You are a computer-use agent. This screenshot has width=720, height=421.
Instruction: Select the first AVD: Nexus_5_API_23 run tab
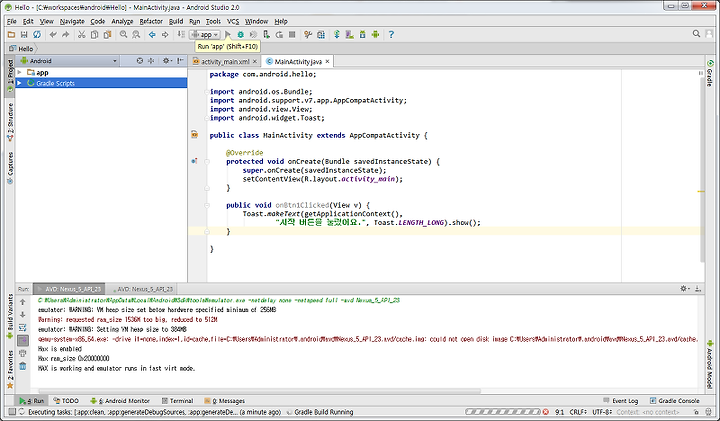tap(69, 289)
